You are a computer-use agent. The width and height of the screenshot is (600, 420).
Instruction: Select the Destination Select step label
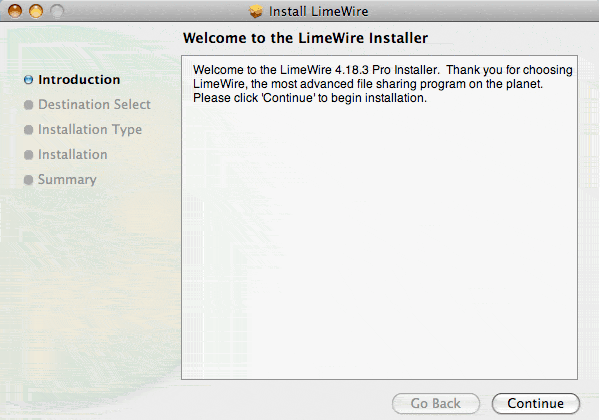[94, 105]
